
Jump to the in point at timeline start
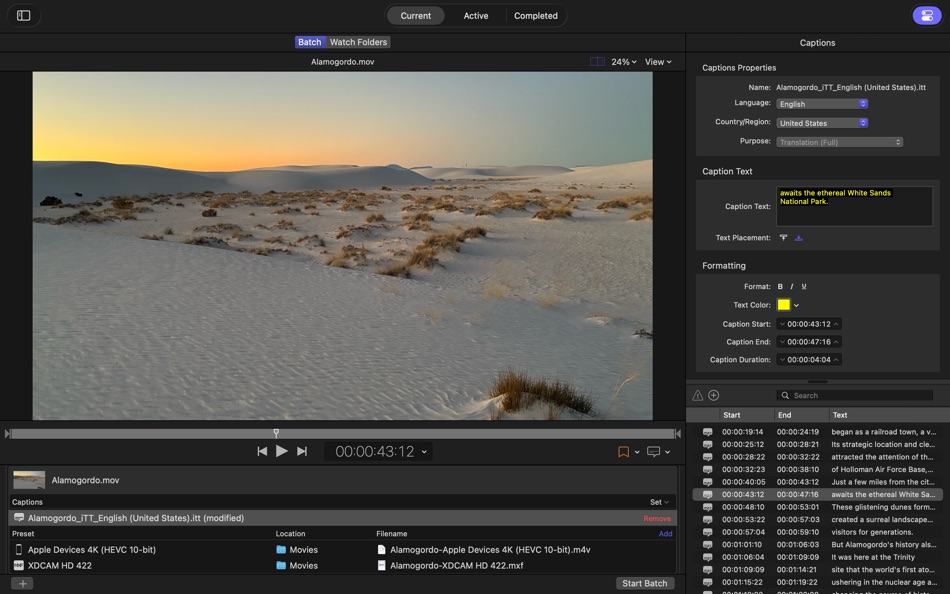click(7, 434)
